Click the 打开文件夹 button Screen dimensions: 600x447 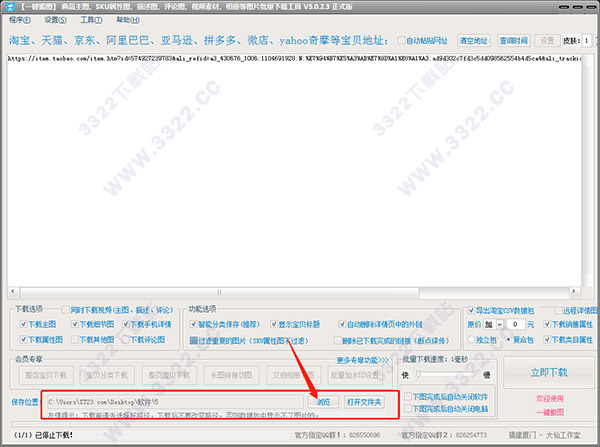364,402
